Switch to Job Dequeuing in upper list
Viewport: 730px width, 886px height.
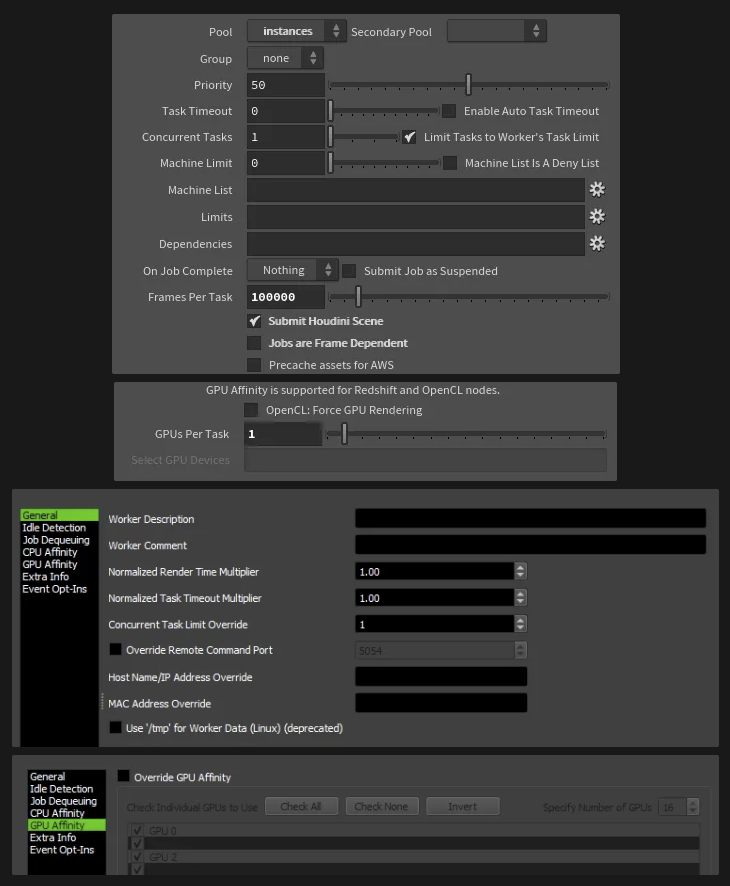point(56,540)
